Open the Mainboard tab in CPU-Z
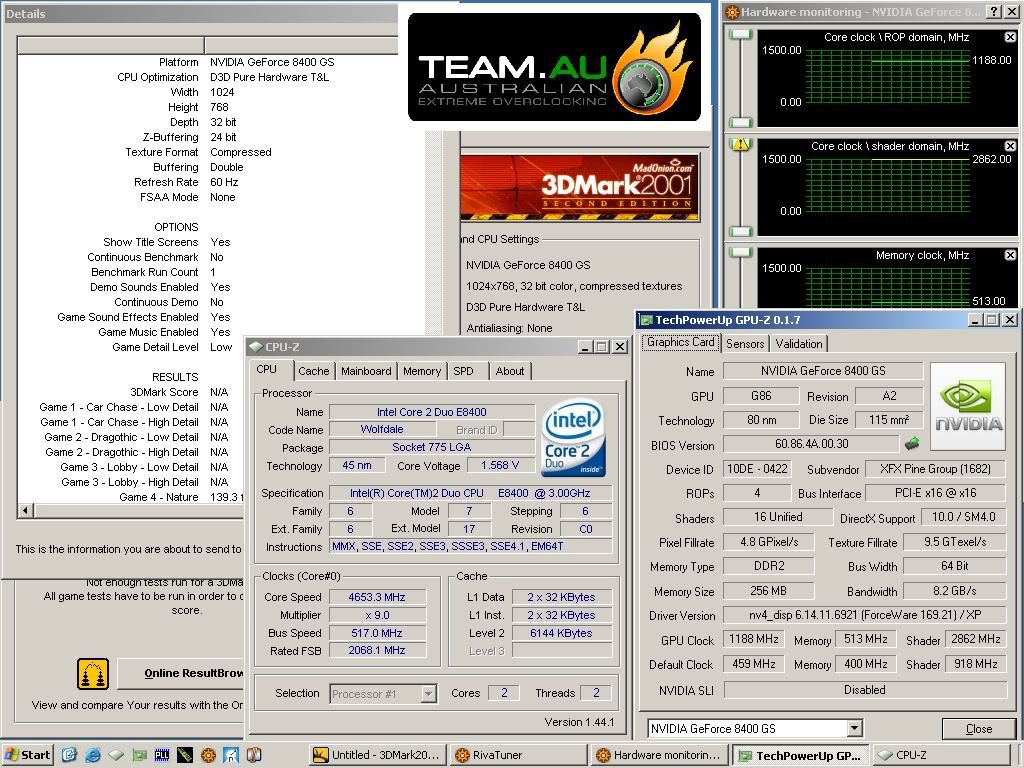 (366, 371)
